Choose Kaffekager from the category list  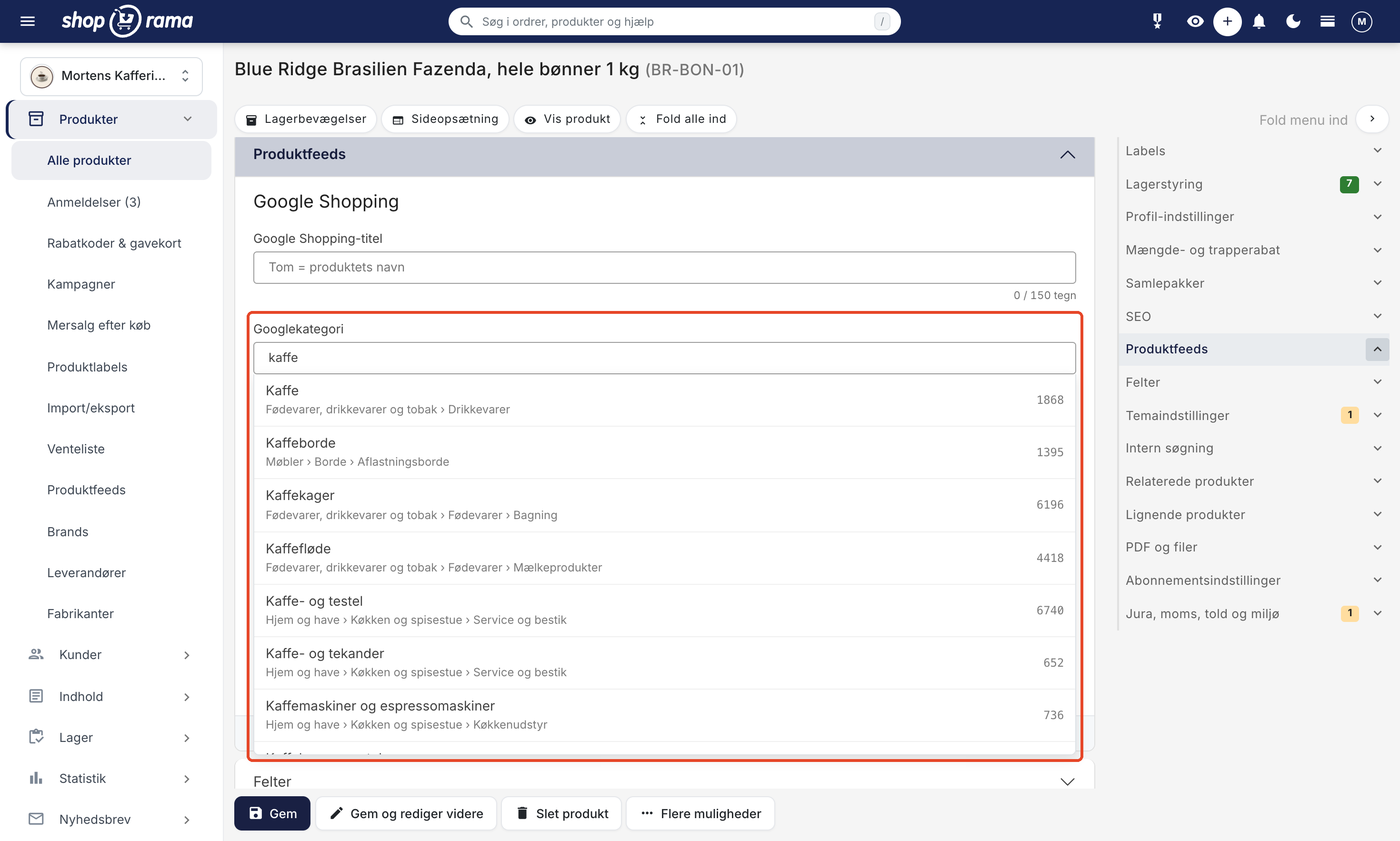pos(664,505)
